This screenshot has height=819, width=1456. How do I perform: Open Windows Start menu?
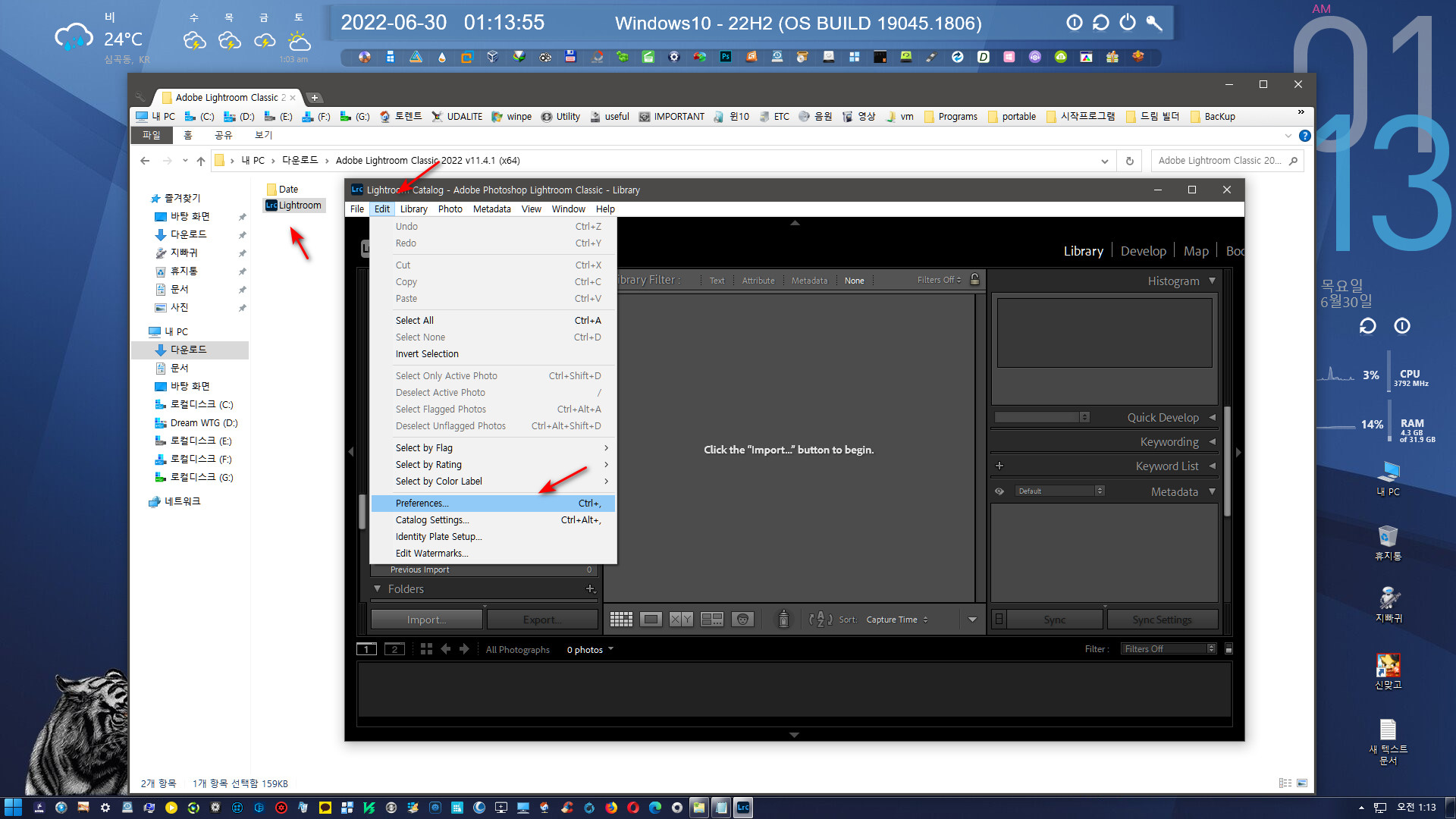(13, 808)
